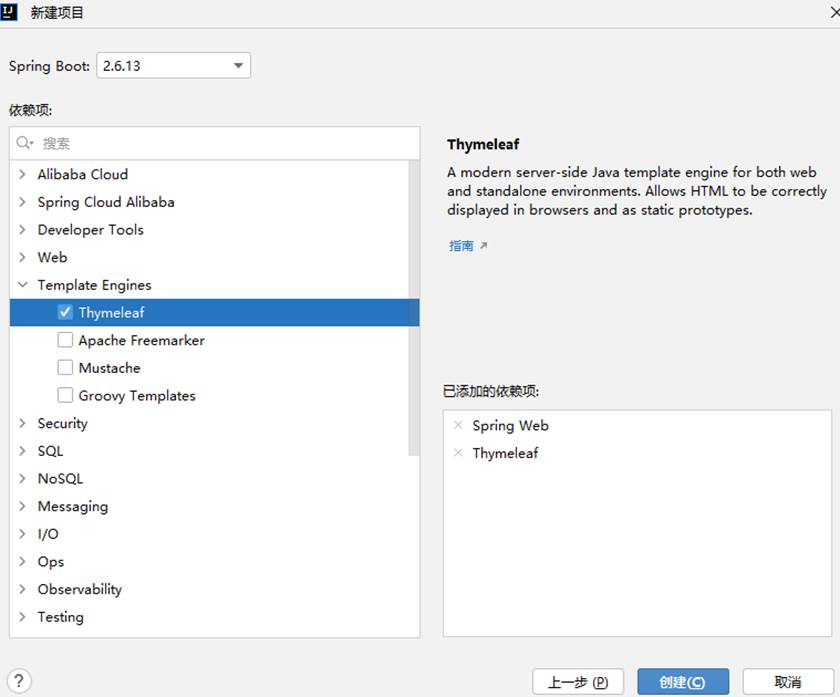Viewport: 840px width, 697px height.
Task: Select the Apache Freemarker label
Action: coord(141,340)
